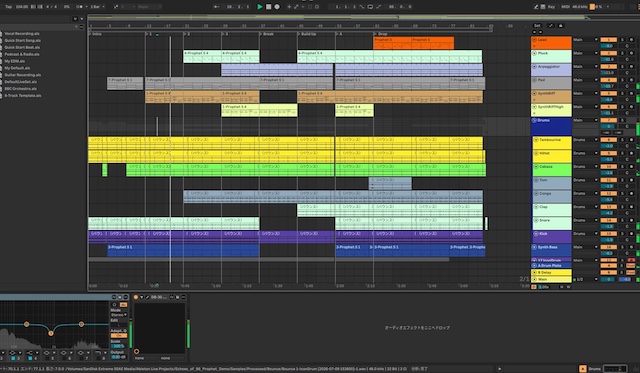Toggle the arrangement Loop switch
This screenshot has width=640, height=373.
[x=370, y=7]
